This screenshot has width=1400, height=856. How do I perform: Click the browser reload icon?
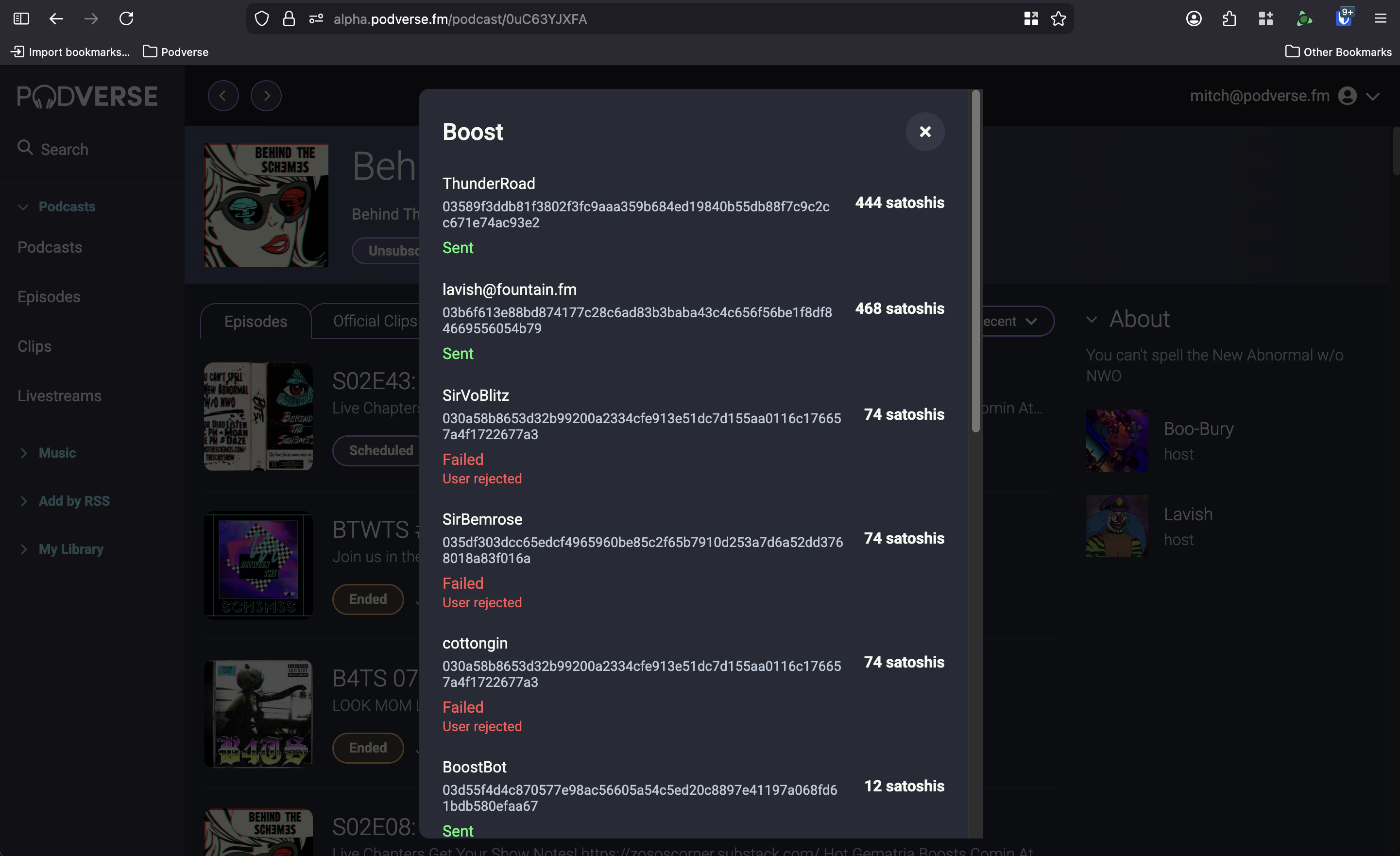[126, 19]
